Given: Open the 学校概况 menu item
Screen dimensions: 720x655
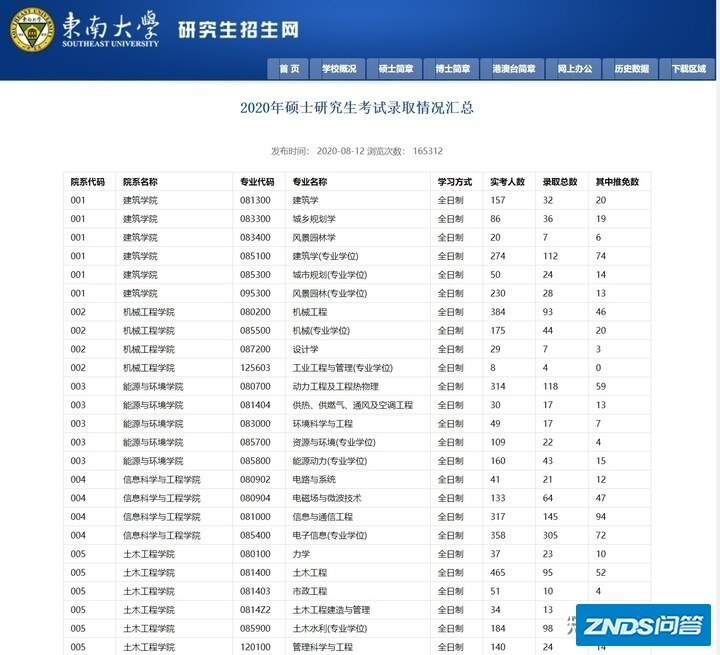Looking at the screenshot, I should point(339,69).
